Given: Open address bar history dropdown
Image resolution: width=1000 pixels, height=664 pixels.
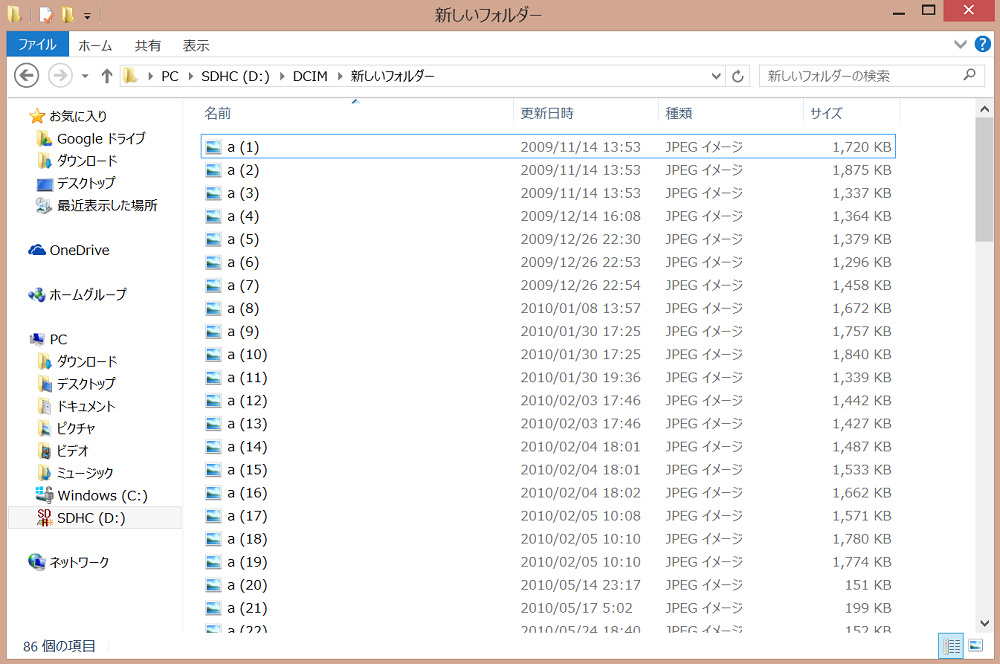Looking at the screenshot, I should click(x=716, y=76).
